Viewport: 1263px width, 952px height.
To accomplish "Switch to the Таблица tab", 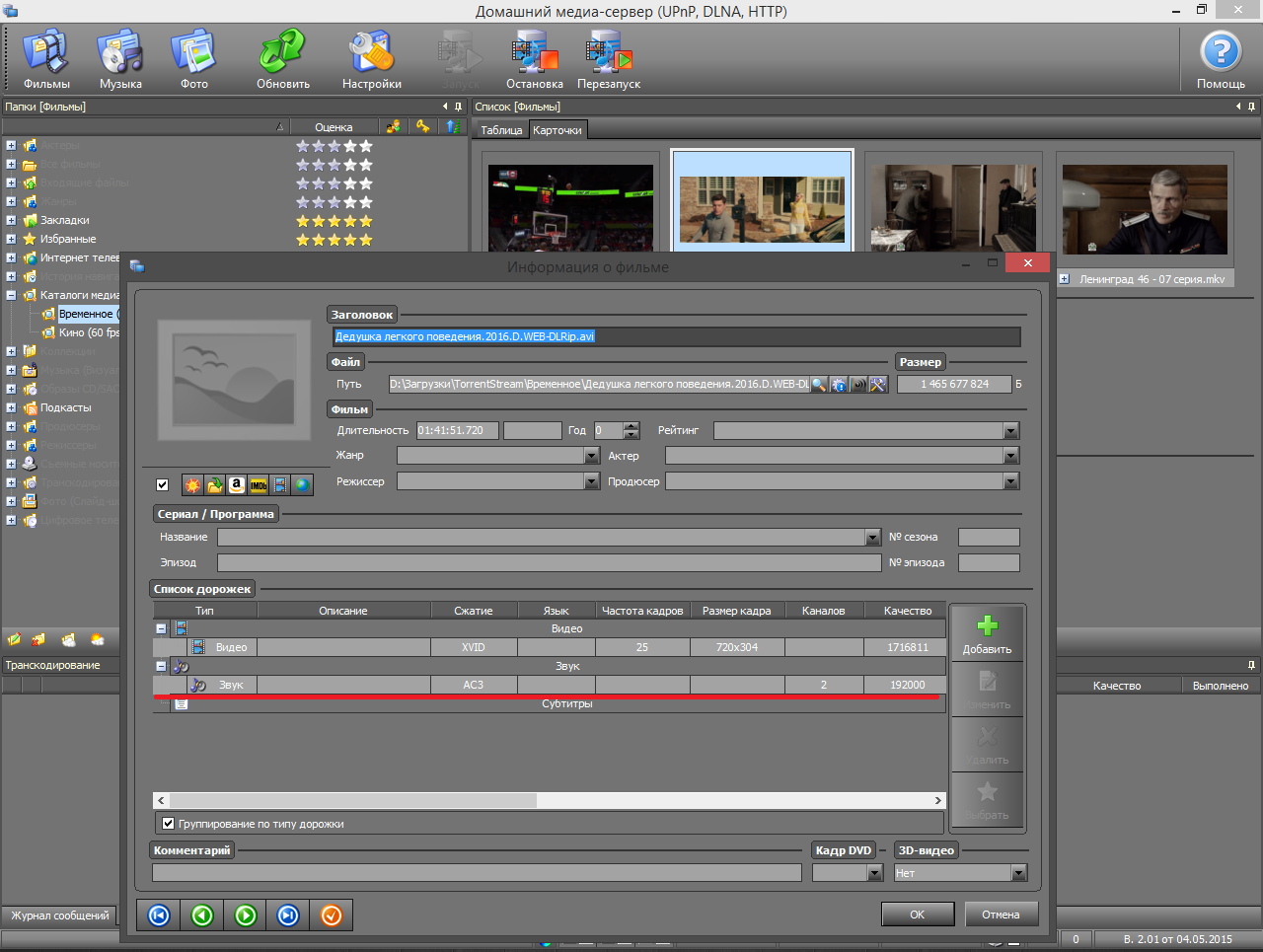I will (501, 130).
